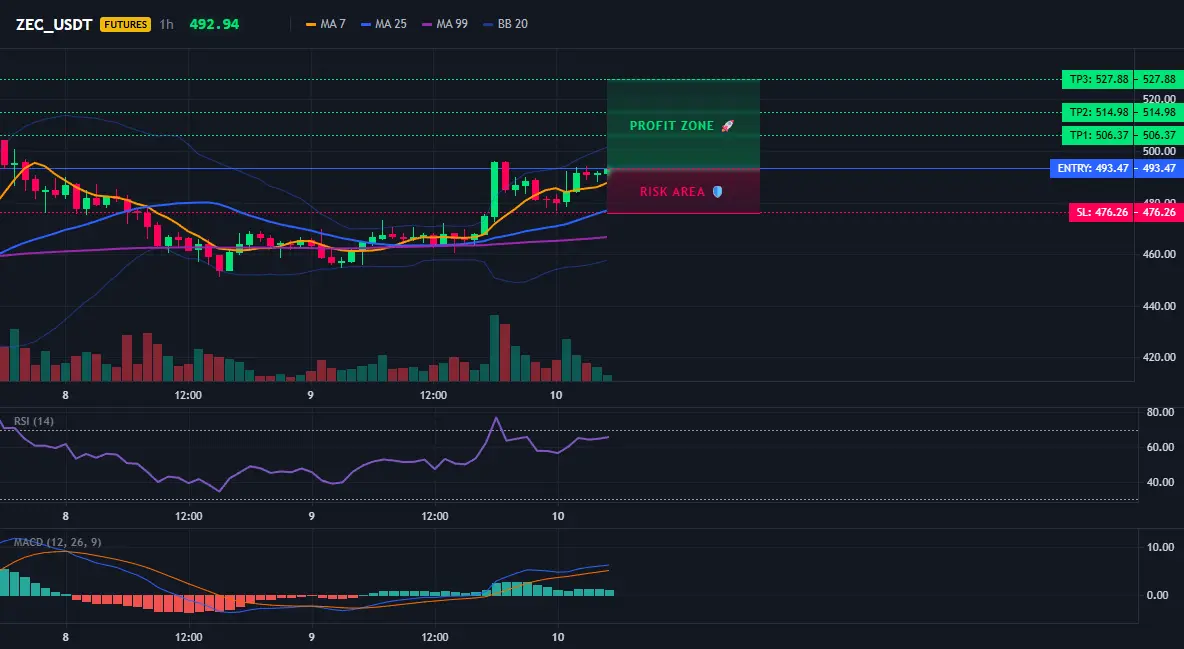Toggle the BB 20 legend item

click(x=505, y=24)
